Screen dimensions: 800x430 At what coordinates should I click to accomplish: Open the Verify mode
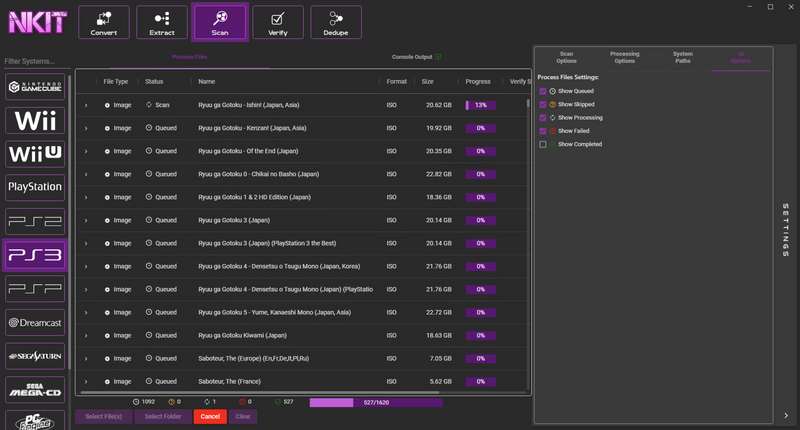278,22
